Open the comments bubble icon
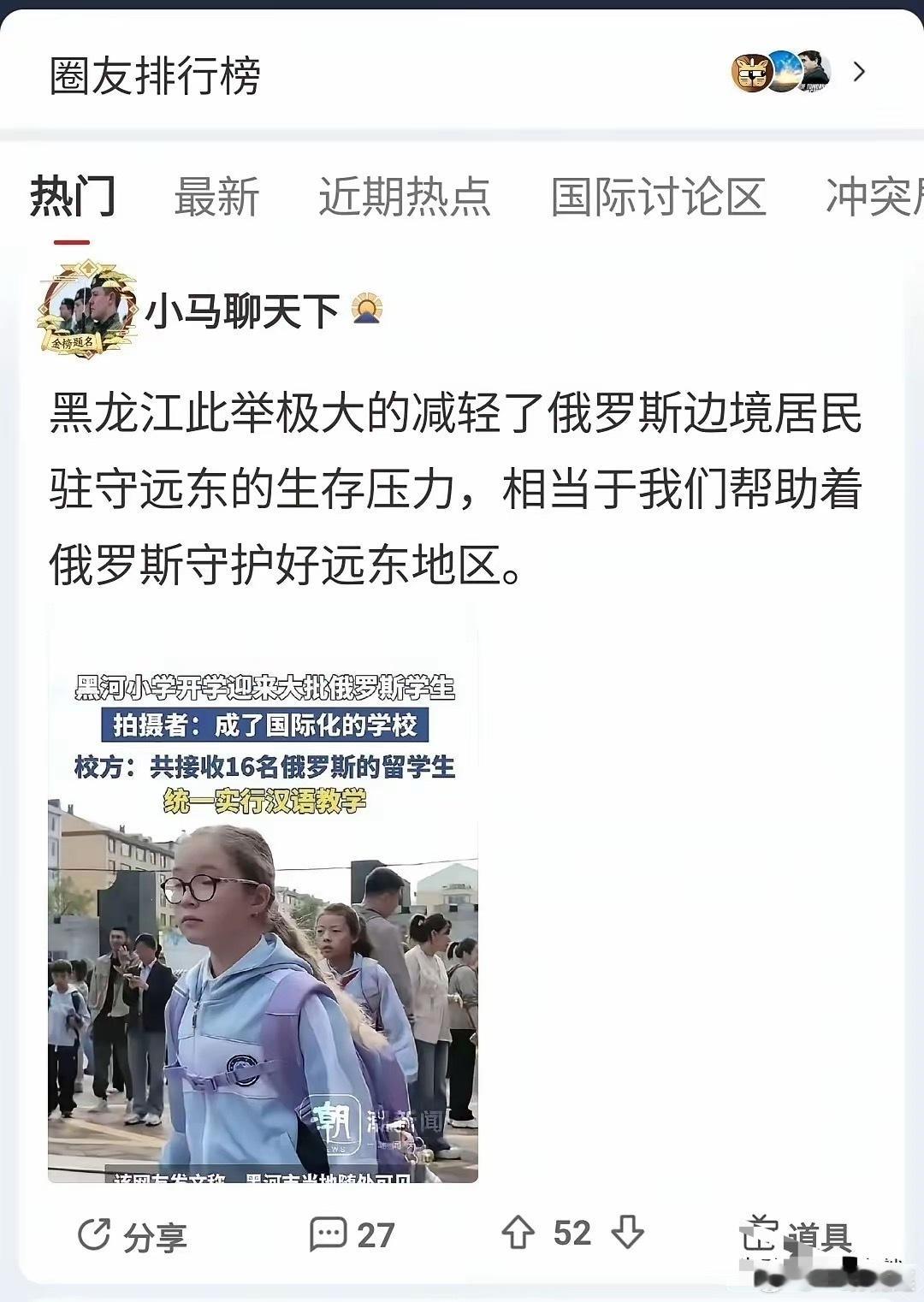 coord(328,1234)
